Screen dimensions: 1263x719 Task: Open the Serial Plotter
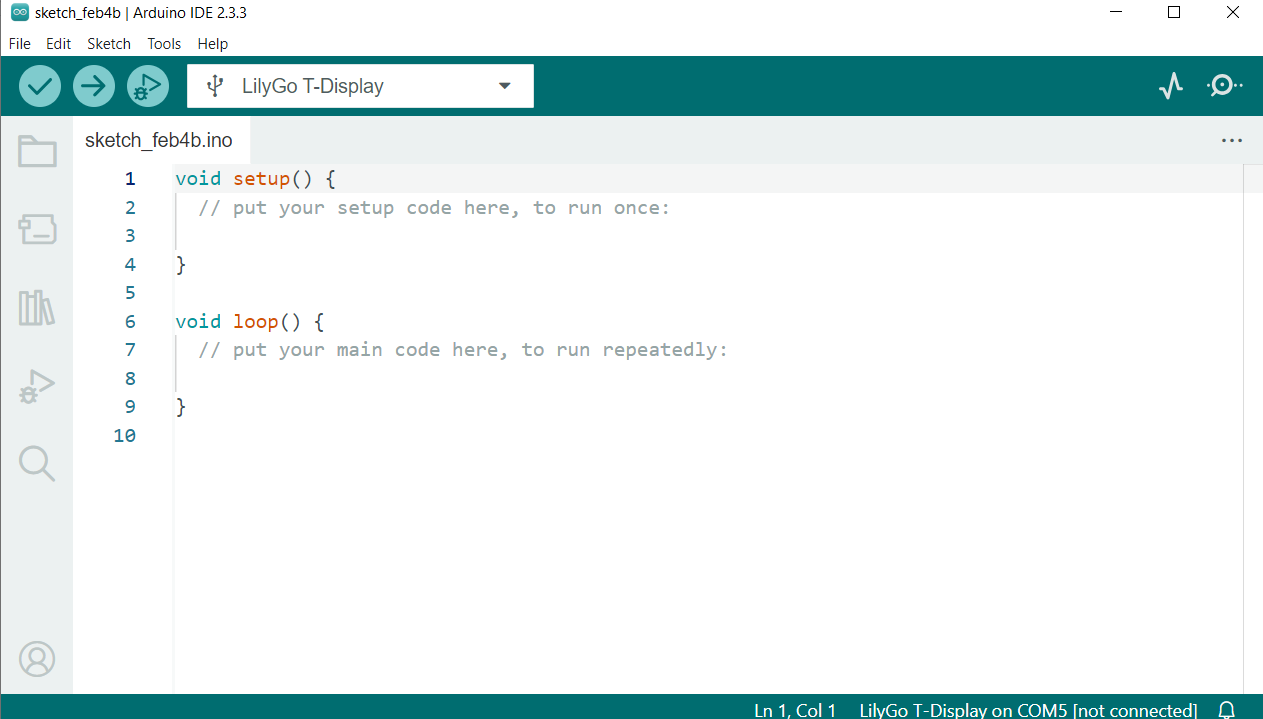coord(1171,86)
